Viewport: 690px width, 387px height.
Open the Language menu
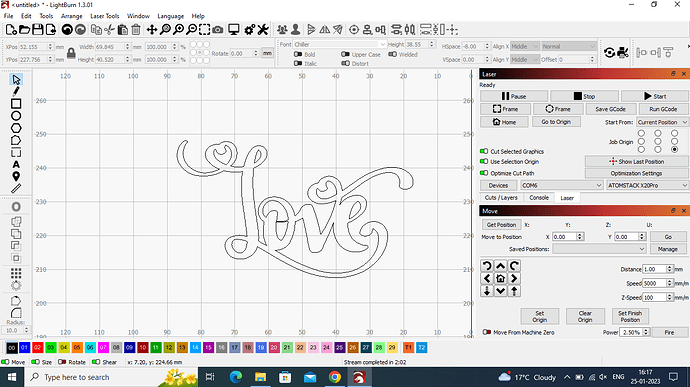click(171, 16)
